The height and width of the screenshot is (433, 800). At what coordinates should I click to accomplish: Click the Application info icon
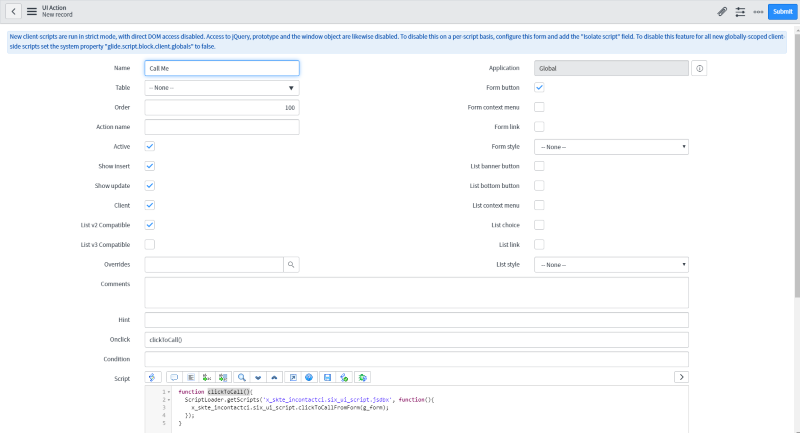[x=699, y=68]
